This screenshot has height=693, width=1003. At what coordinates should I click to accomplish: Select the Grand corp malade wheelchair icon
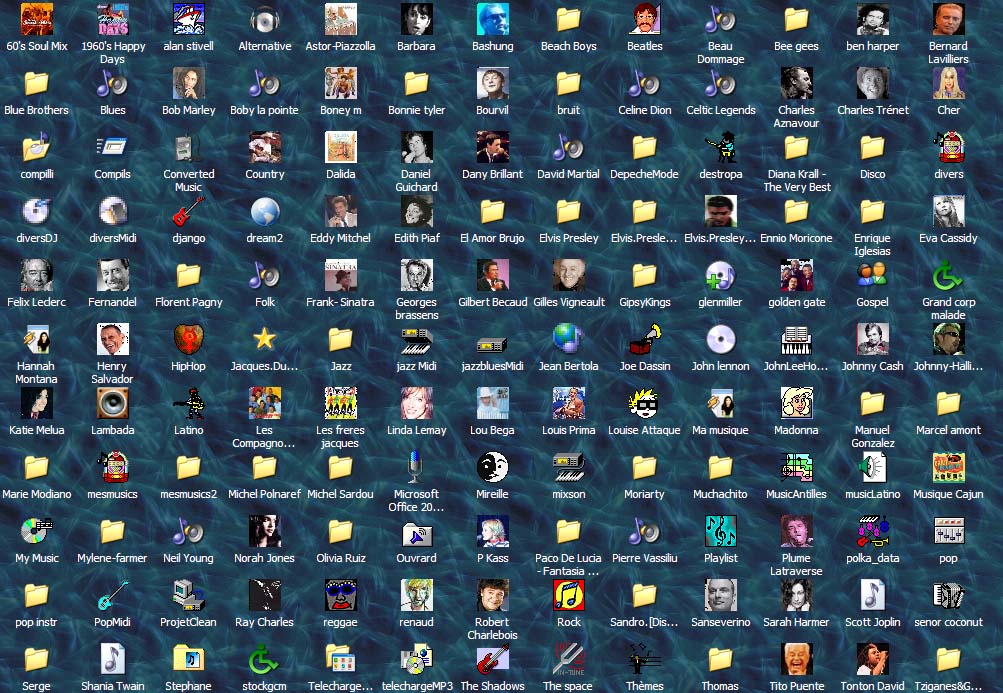[x=949, y=275]
